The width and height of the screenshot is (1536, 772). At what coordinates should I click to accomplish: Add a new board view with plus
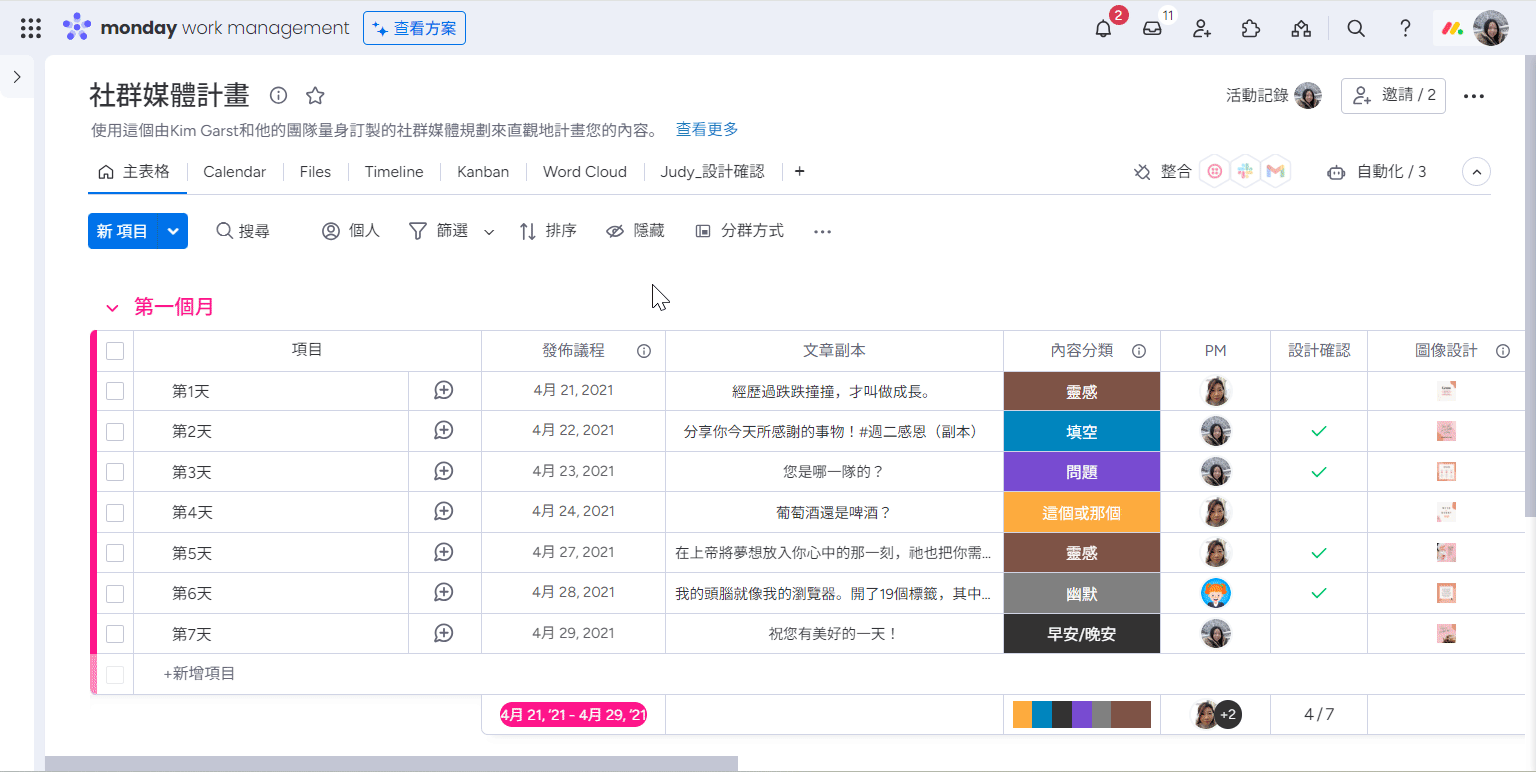click(799, 171)
